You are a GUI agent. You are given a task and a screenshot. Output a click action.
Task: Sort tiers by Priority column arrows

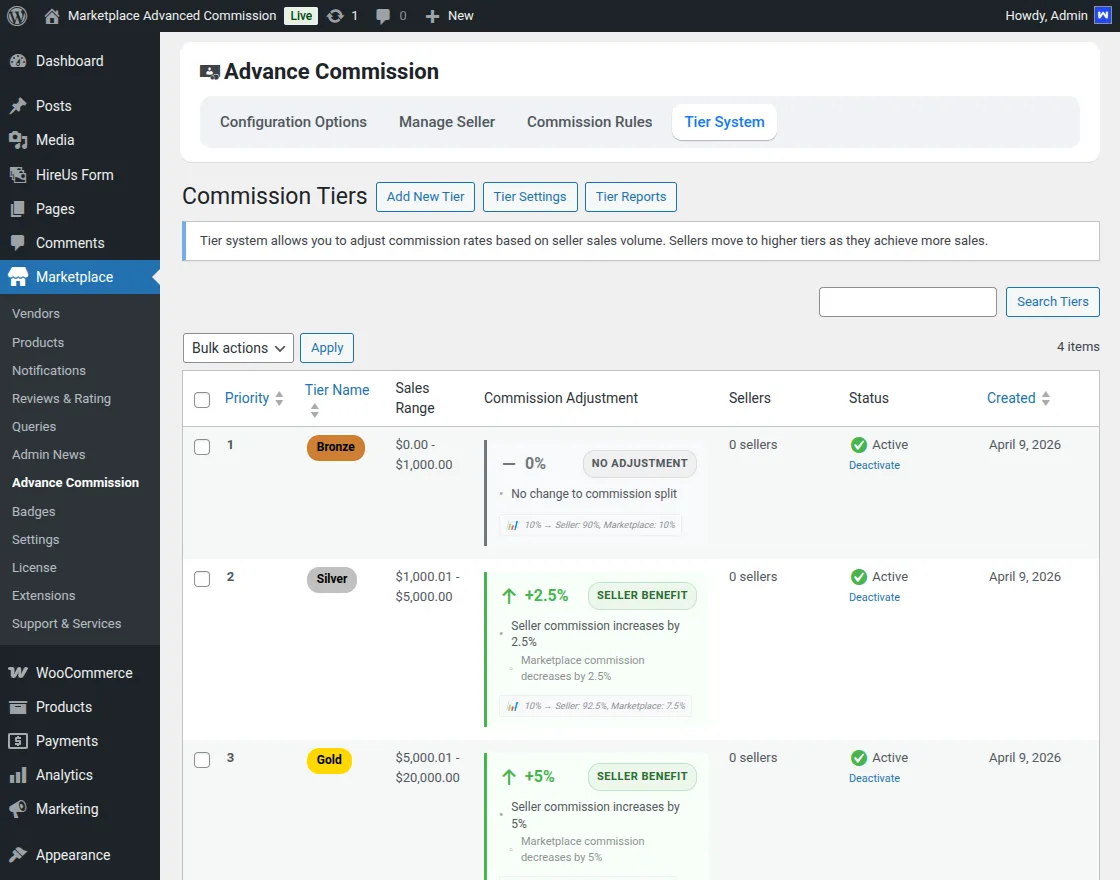click(x=279, y=398)
